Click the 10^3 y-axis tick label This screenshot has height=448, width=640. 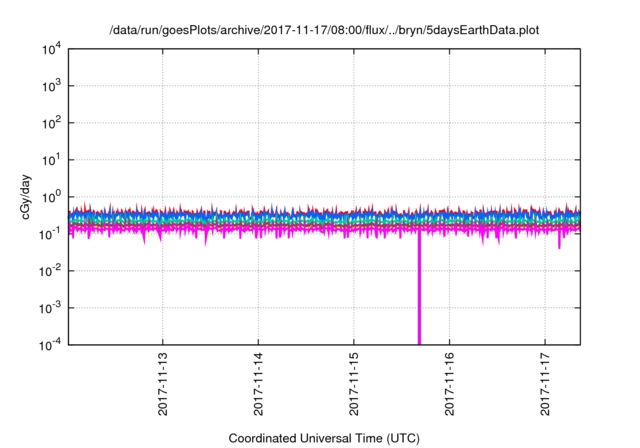51,86
